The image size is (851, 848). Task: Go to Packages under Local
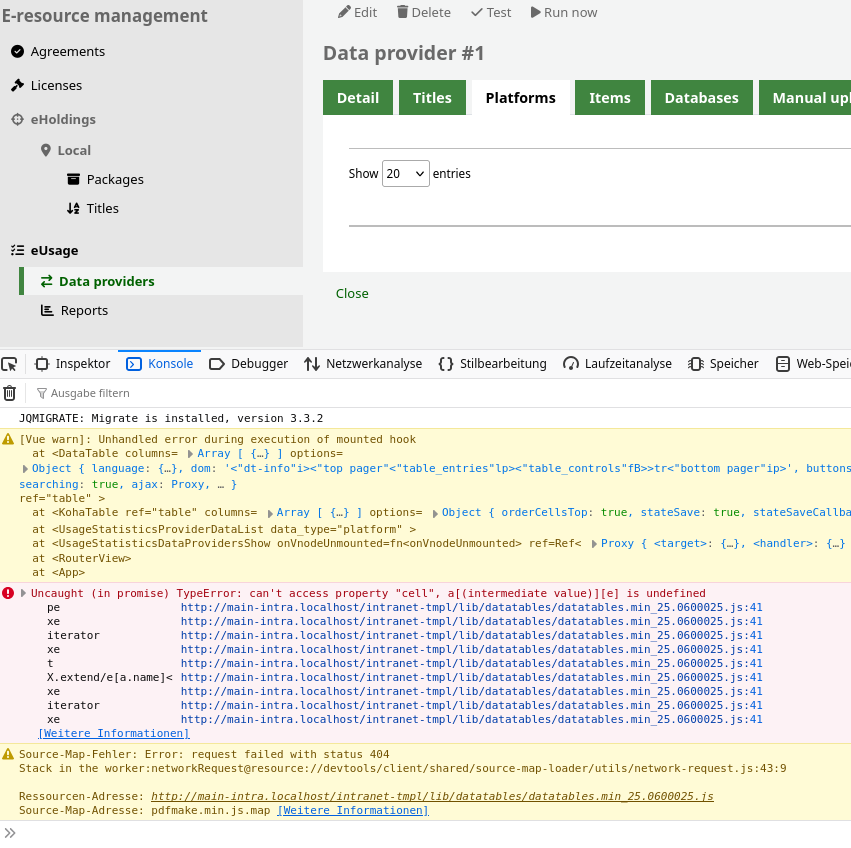115,179
